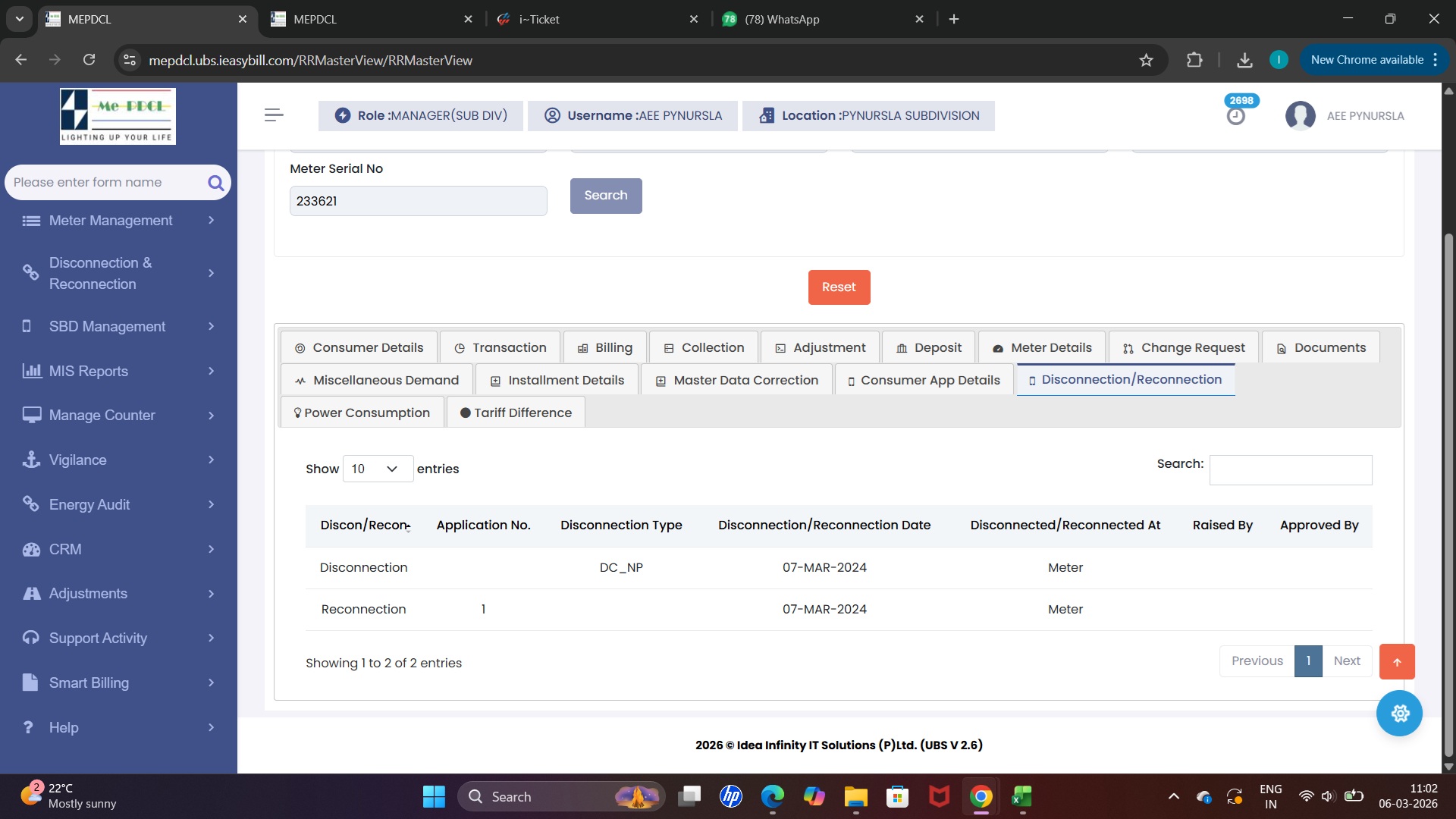Viewport: 1456px width, 819px height.
Task: Click the clock notification icon with 2698 badge
Action: tap(1236, 116)
